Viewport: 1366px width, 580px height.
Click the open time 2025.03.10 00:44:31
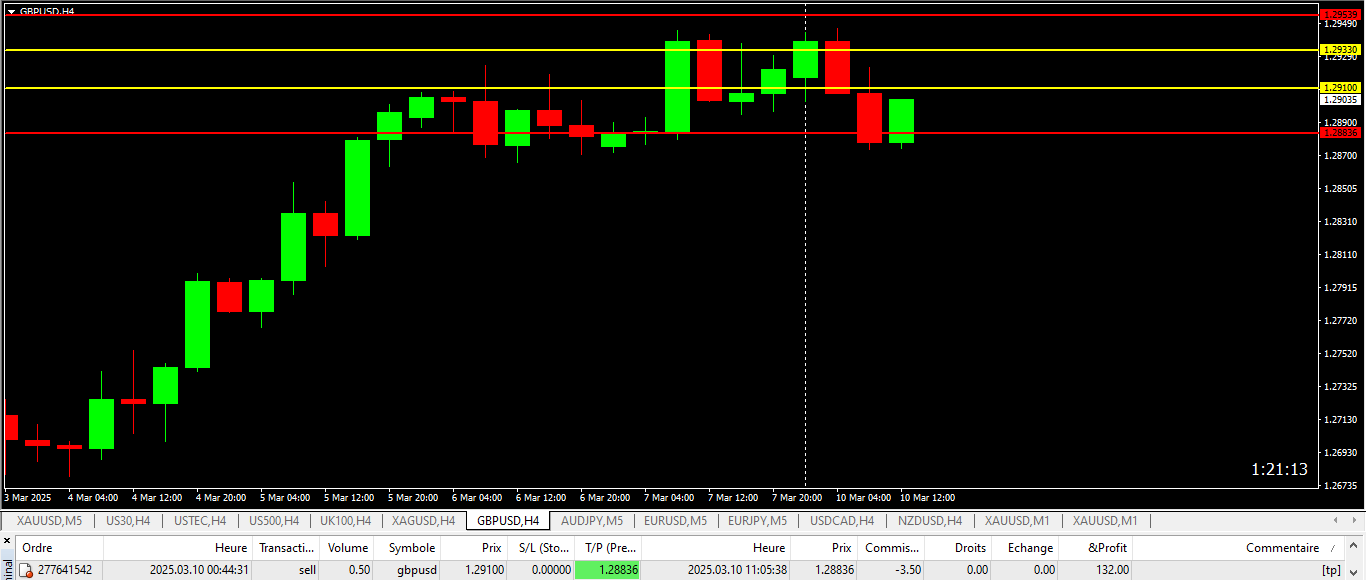click(199, 570)
